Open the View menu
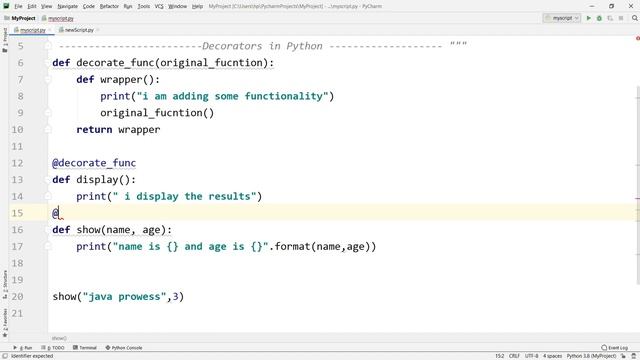This screenshot has height=360, width=640. coord(47,6)
